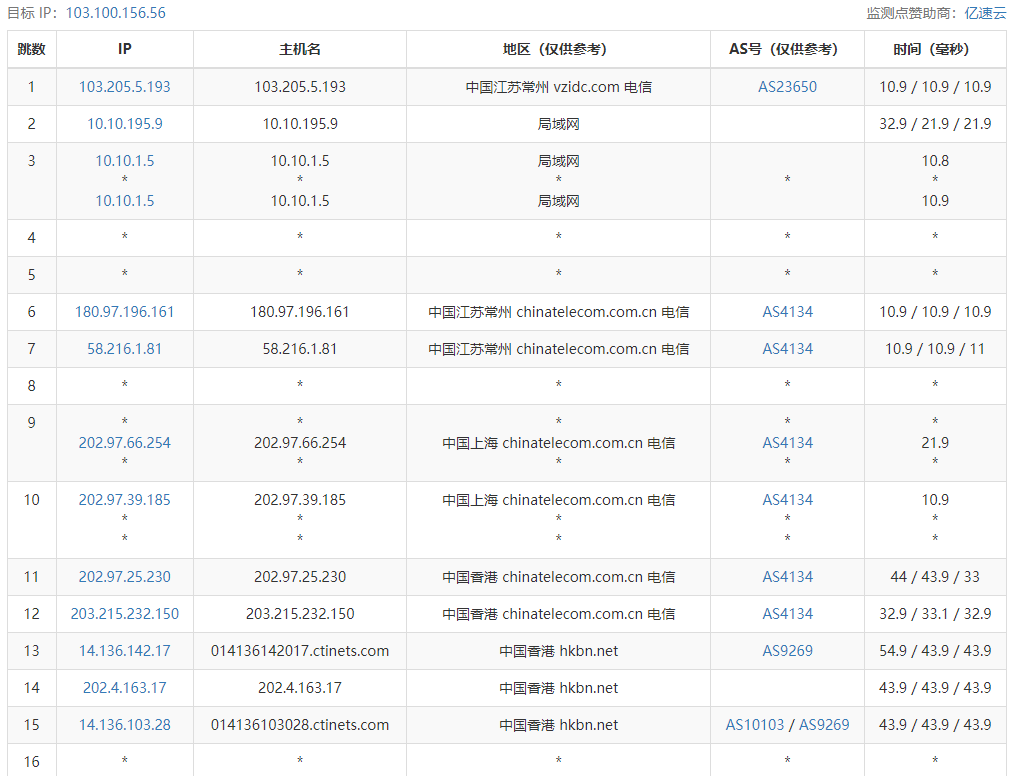Open AS23650 link in hop 1
Viewport: 1017px width, 776px height.
[x=787, y=87]
